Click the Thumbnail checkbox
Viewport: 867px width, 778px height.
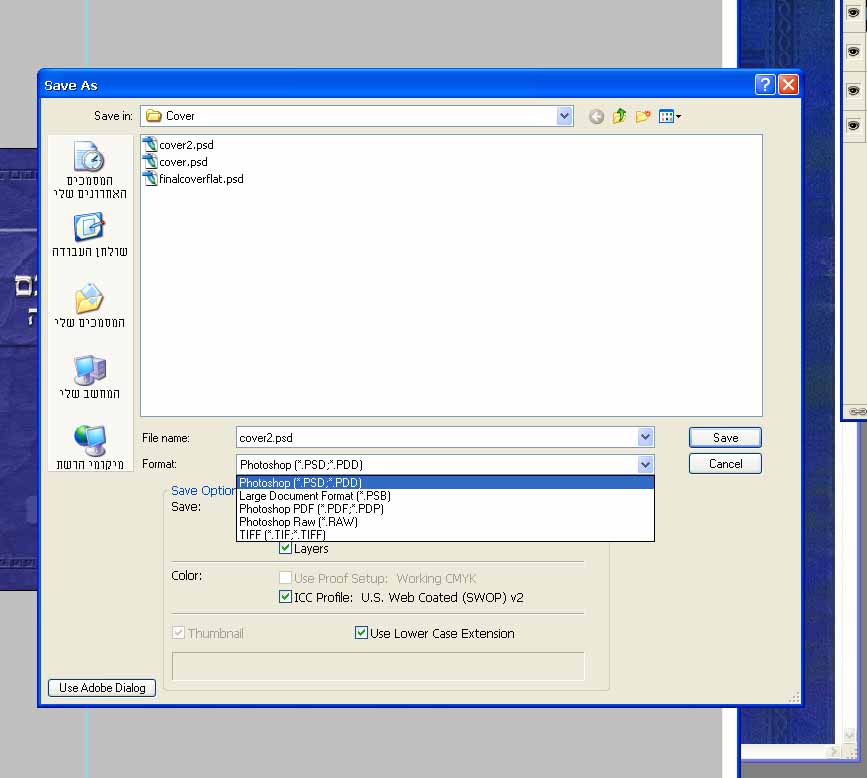pos(178,633)
